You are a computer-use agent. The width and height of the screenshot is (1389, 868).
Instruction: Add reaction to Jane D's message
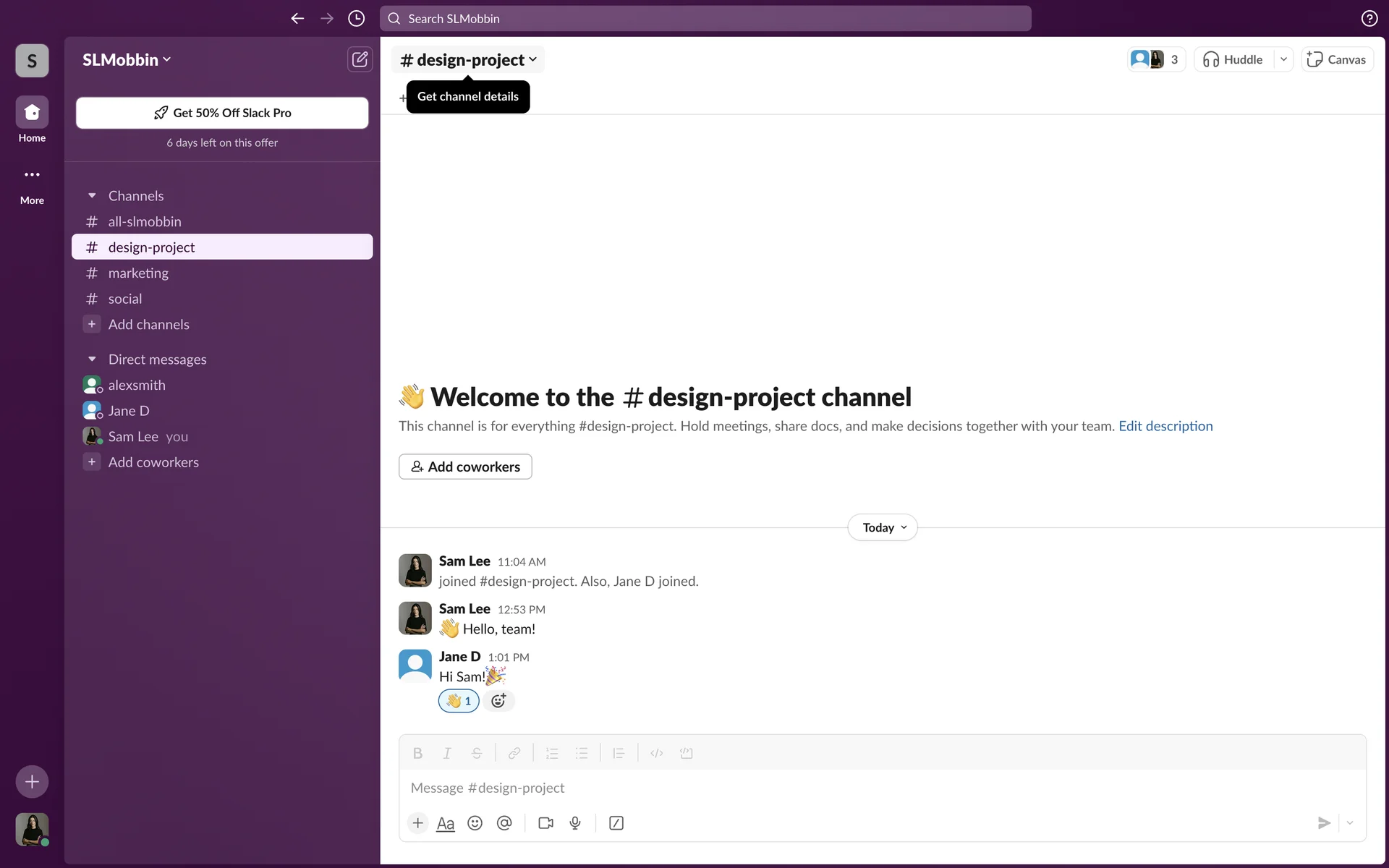click(x=498, y=701)
